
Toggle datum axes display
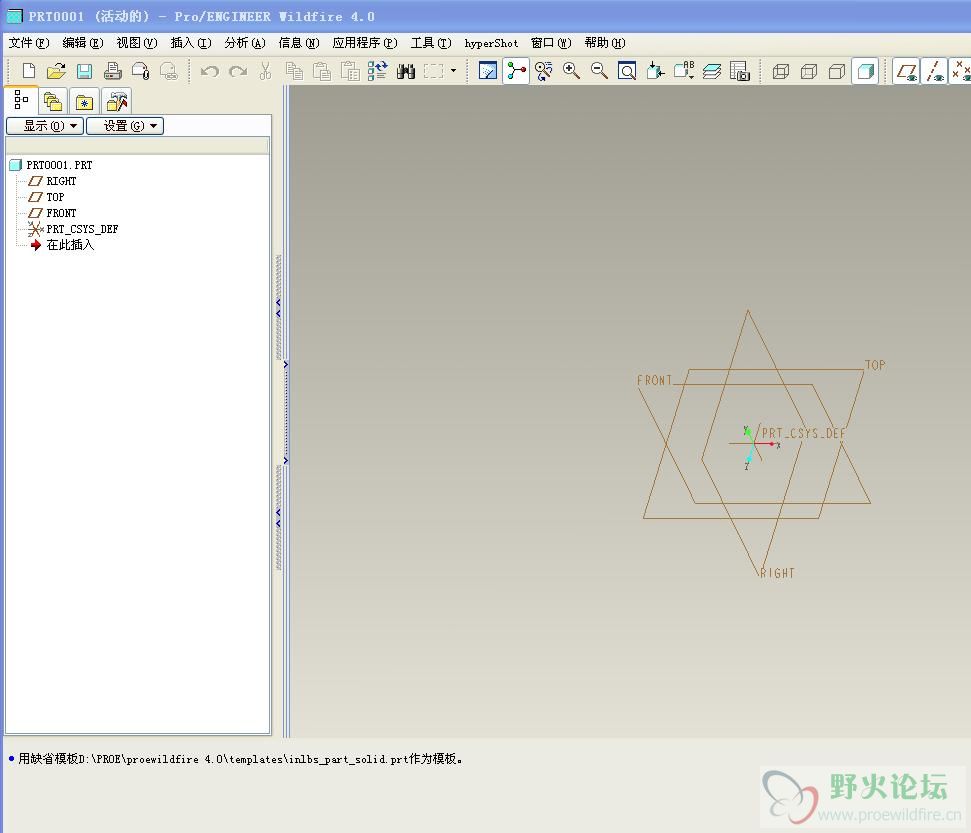935,71
